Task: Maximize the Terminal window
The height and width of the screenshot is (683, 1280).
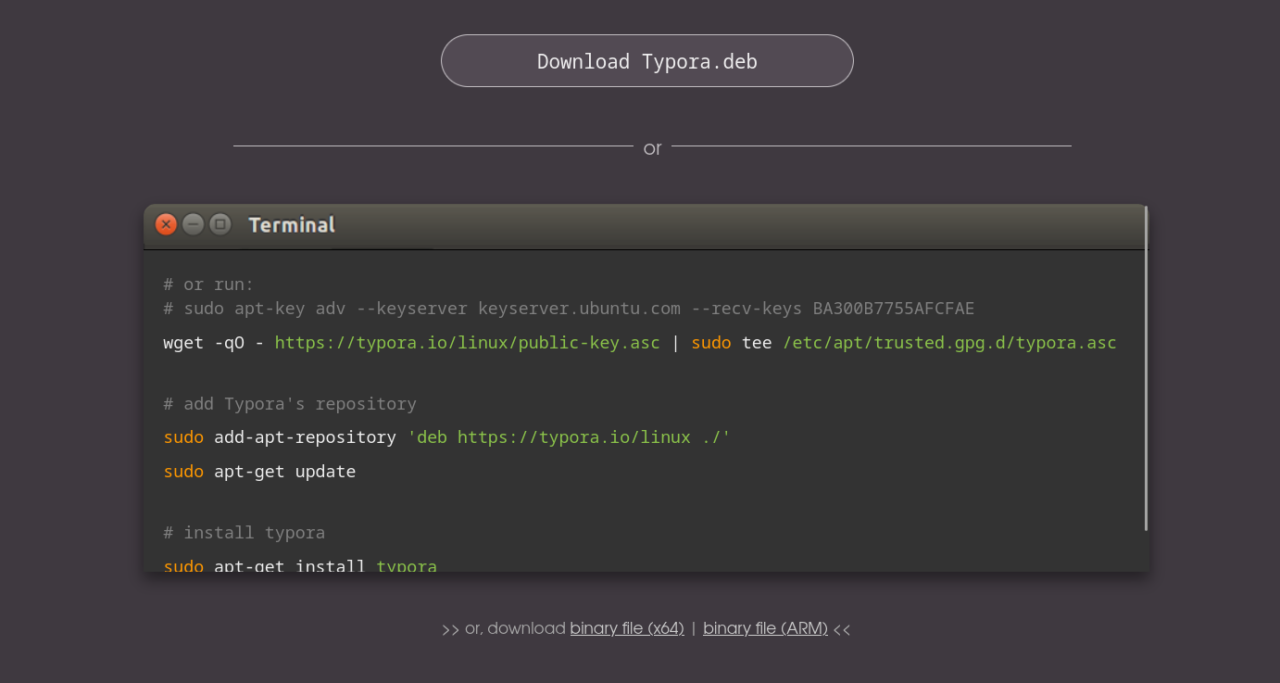Action: (x=219, y=224)
